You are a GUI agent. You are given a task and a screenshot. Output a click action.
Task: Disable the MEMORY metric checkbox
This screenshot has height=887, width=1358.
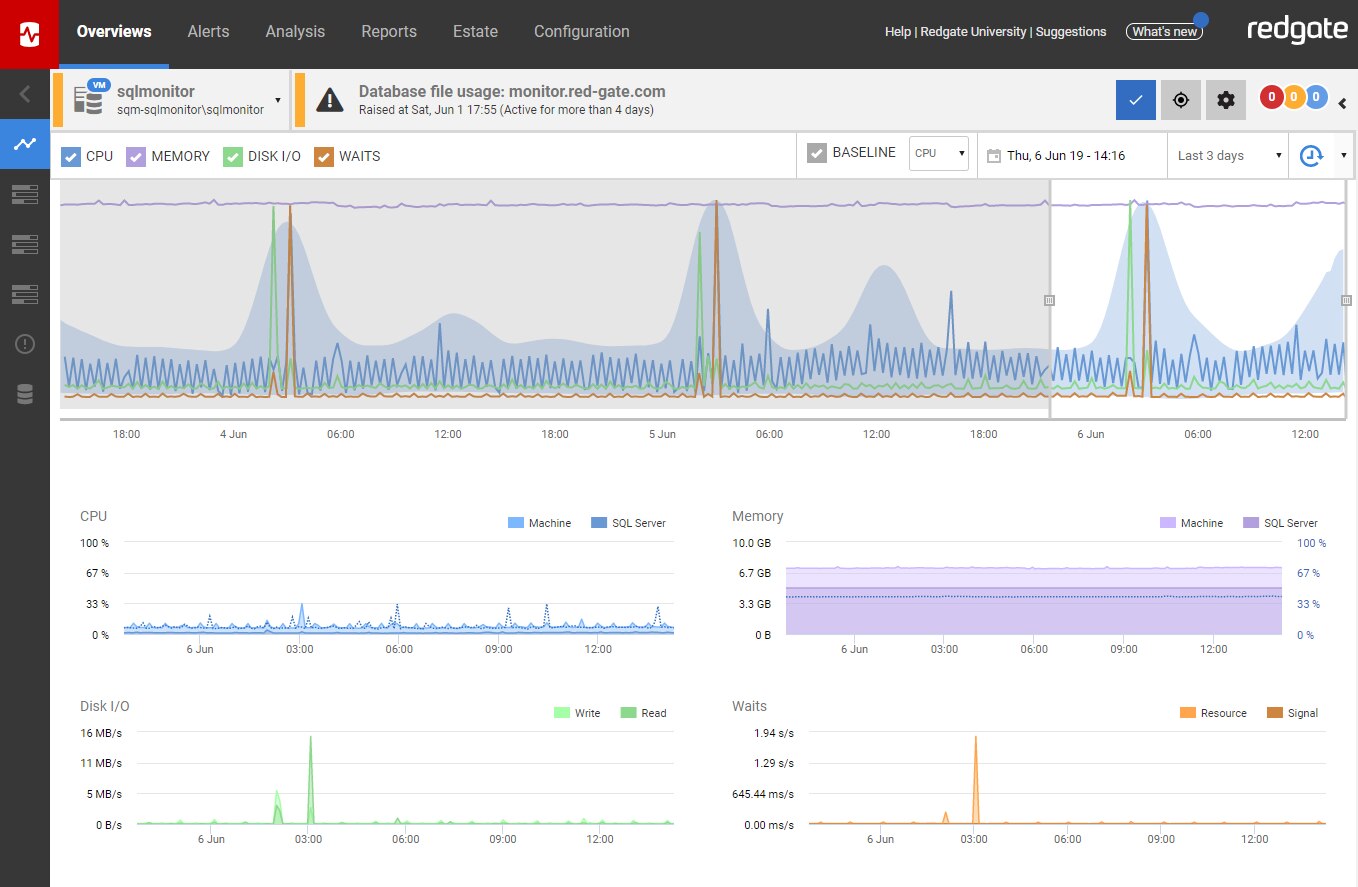pos(135,156)
